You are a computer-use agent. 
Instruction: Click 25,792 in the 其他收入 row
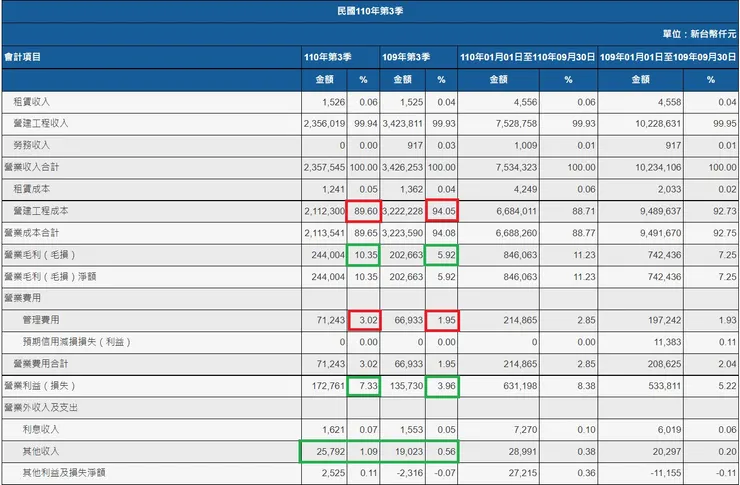click(x=330, y=452)
